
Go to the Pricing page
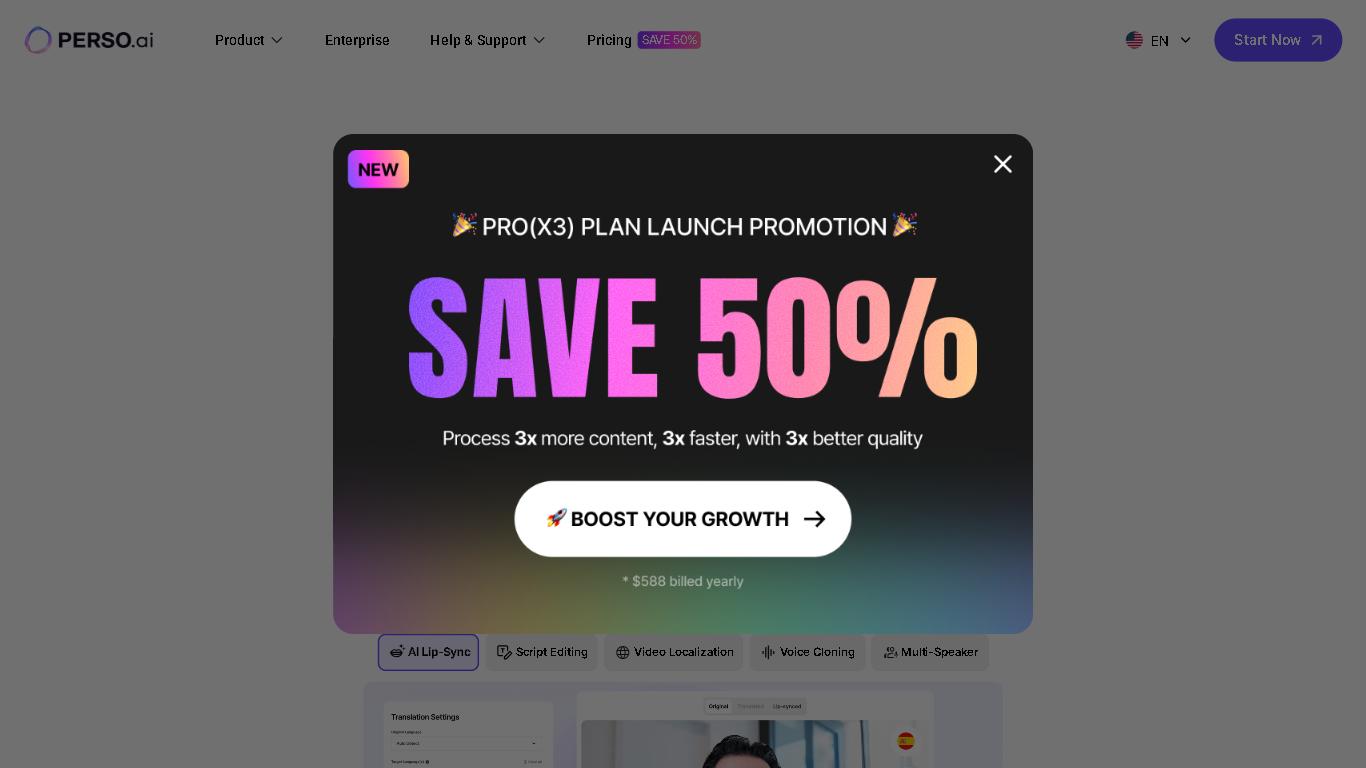(609, 40)
